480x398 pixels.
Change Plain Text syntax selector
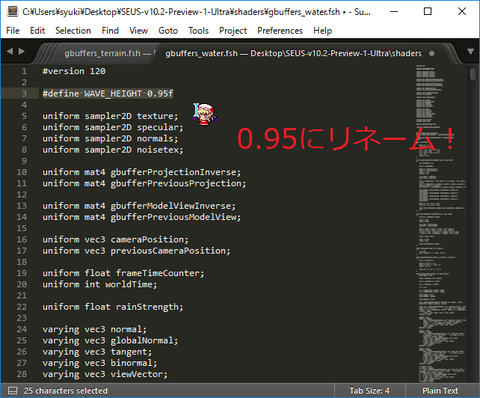click(440, 390)
